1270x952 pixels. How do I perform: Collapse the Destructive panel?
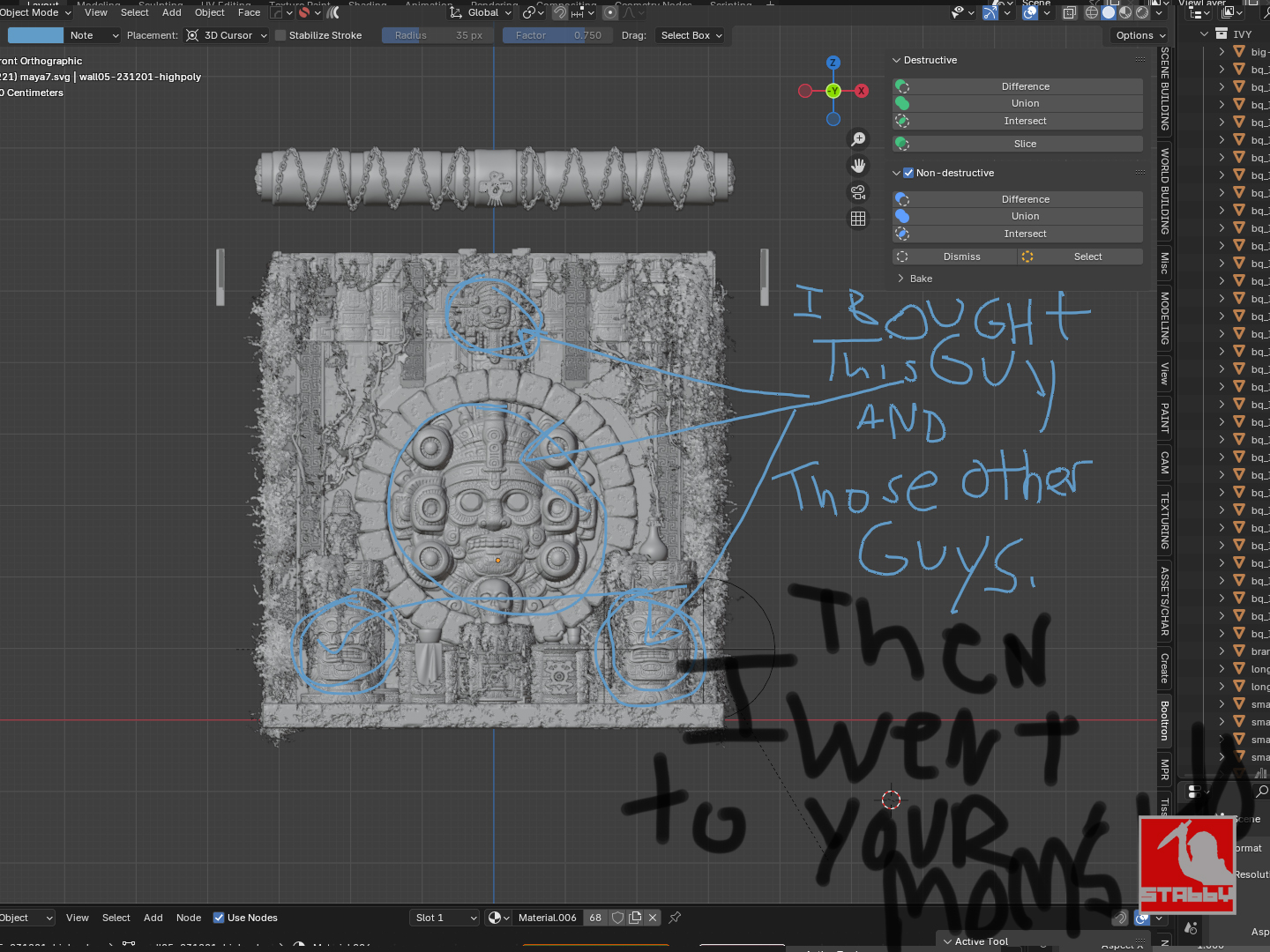pos(897,60)
